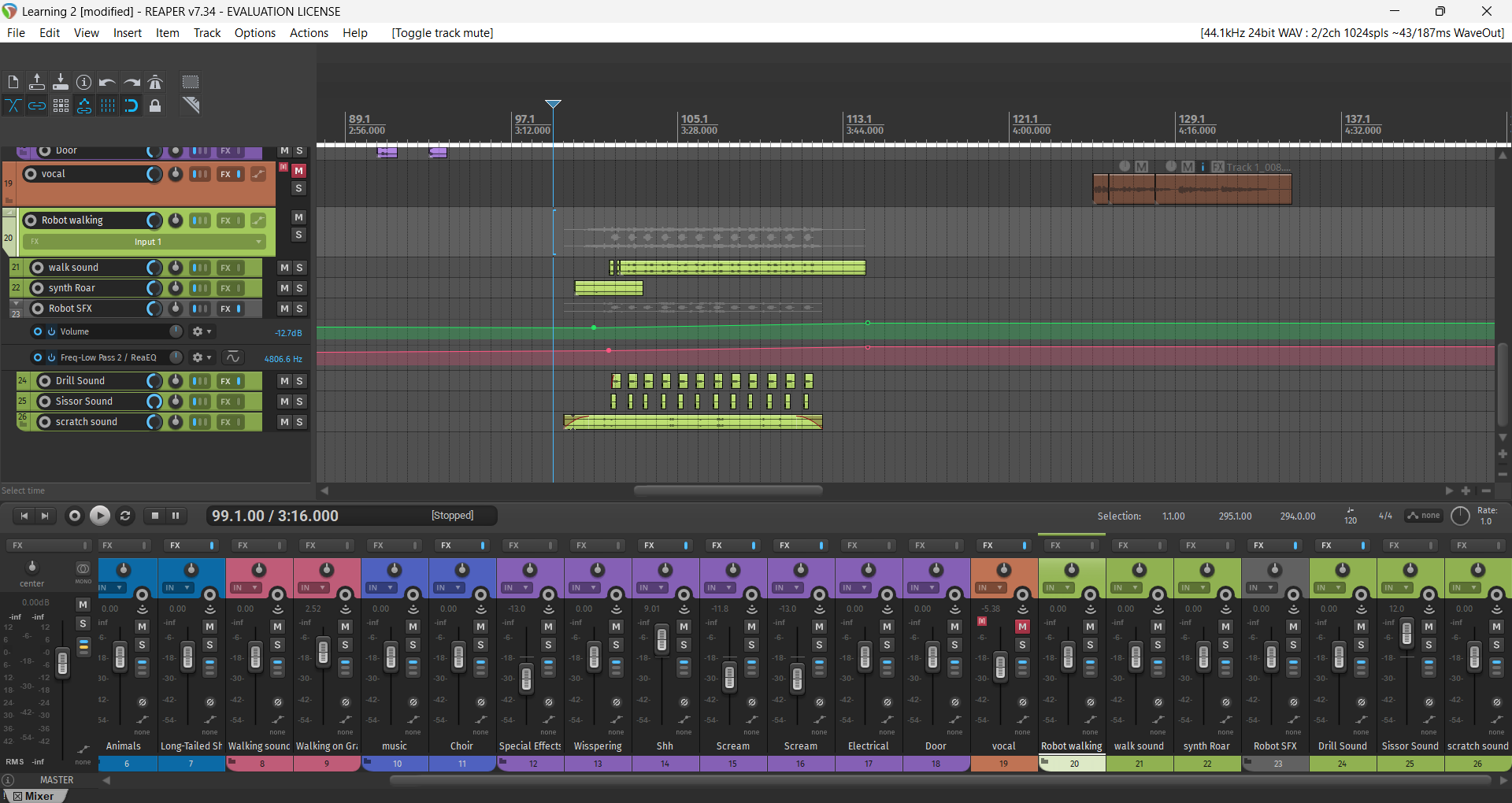Click volume fader on Special Effects strip
This screenshot has width=1512, height=803.
click(526, 677)
